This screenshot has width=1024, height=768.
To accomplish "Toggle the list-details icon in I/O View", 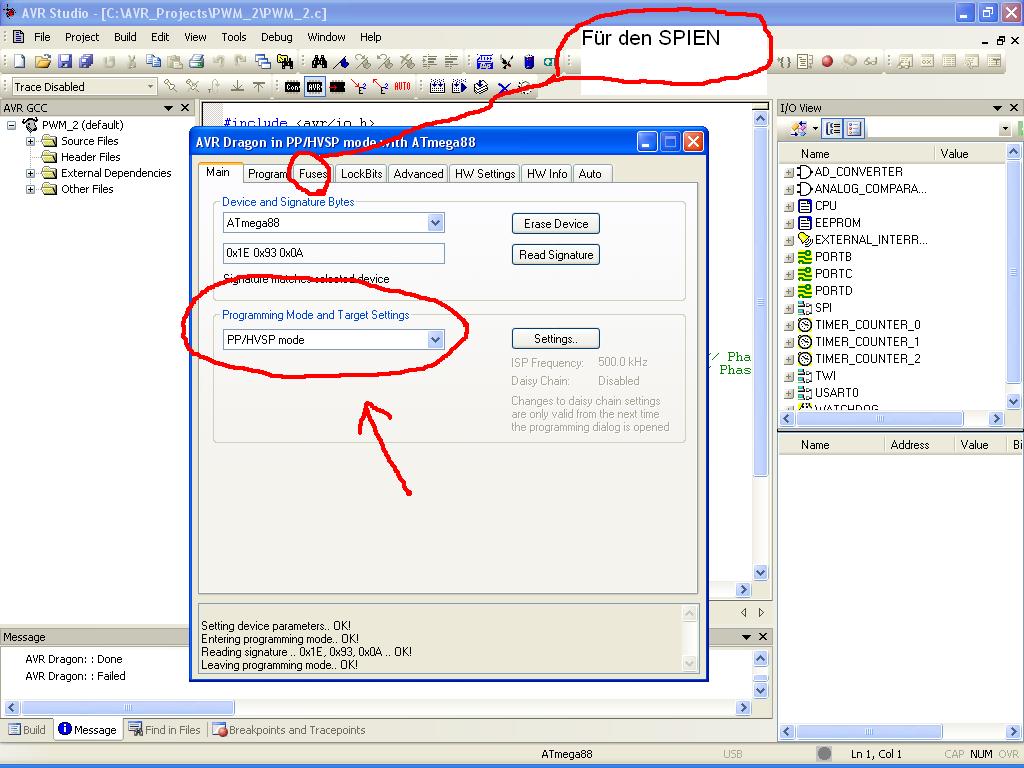I will pos(854,129).
